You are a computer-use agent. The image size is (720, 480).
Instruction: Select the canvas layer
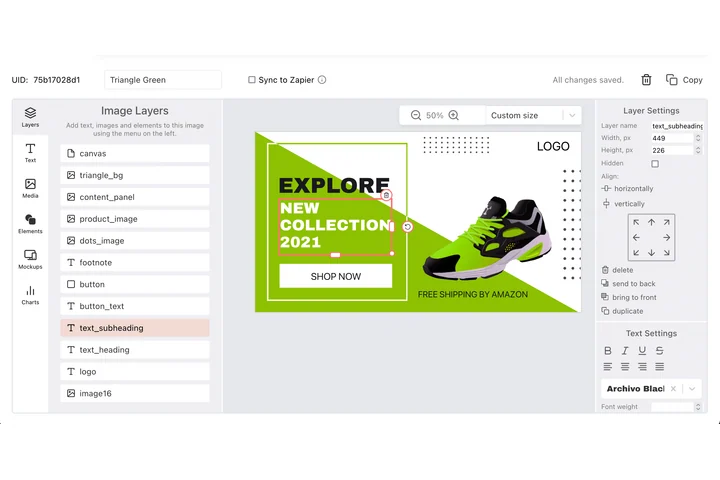[x=135, y=153]
